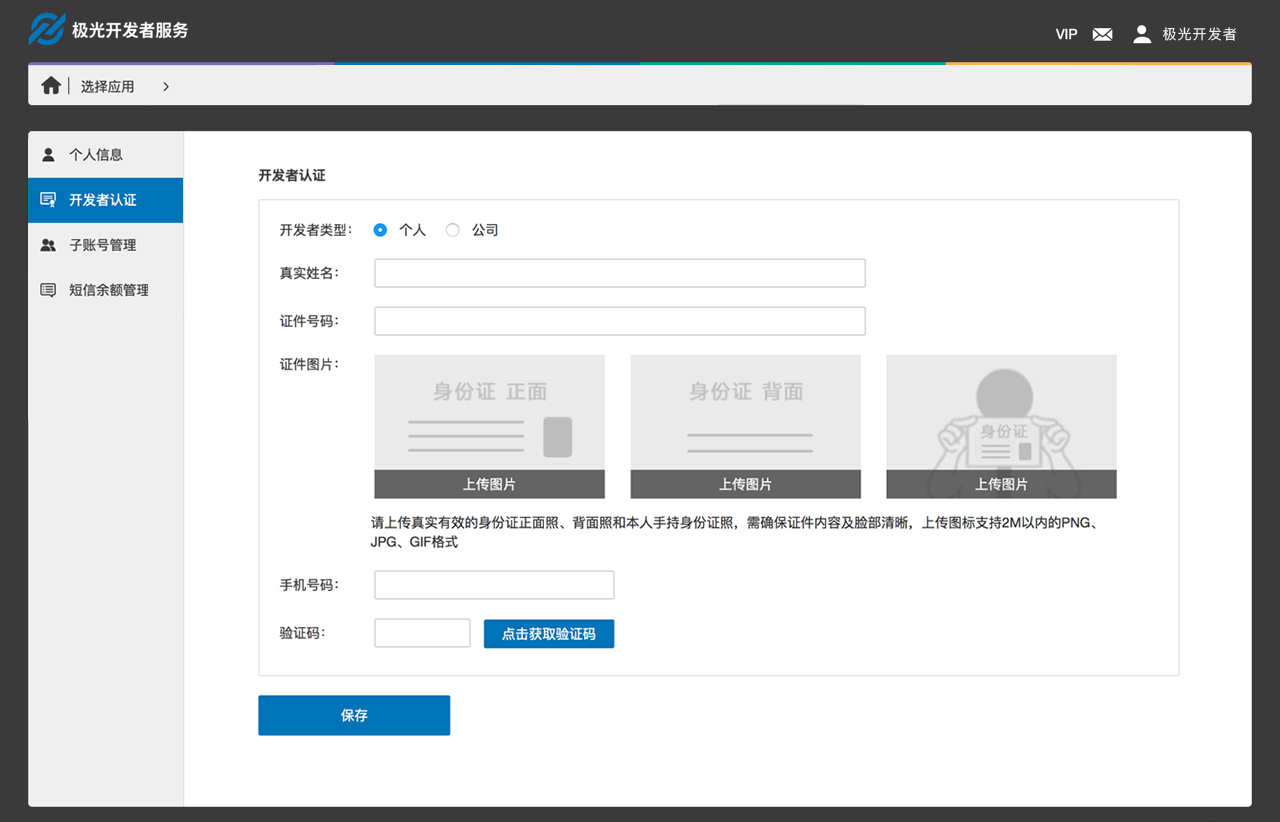This screenshot has width=1280, height=822.
Task: Open the mail envelope icon in header
Action: coord(1102,34)
